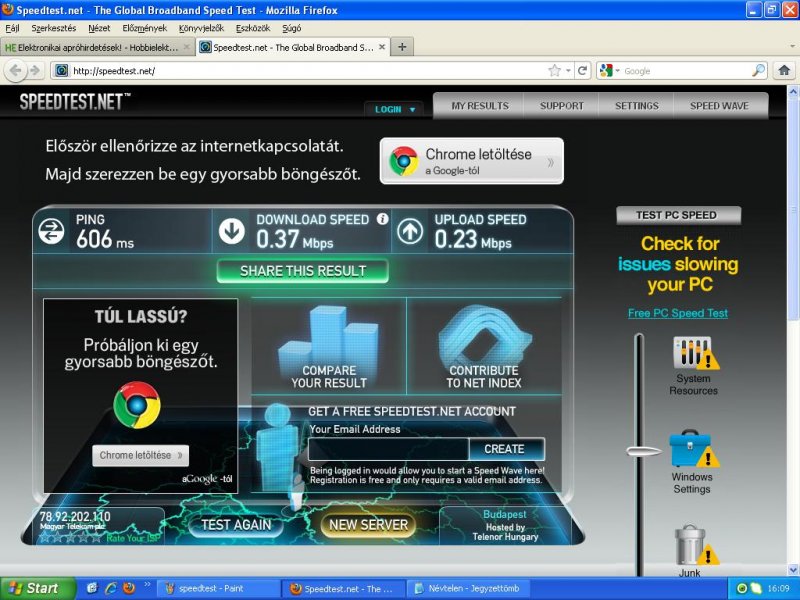
Task: Click the NEW SERVER button
Action: (x=368, y=524)
